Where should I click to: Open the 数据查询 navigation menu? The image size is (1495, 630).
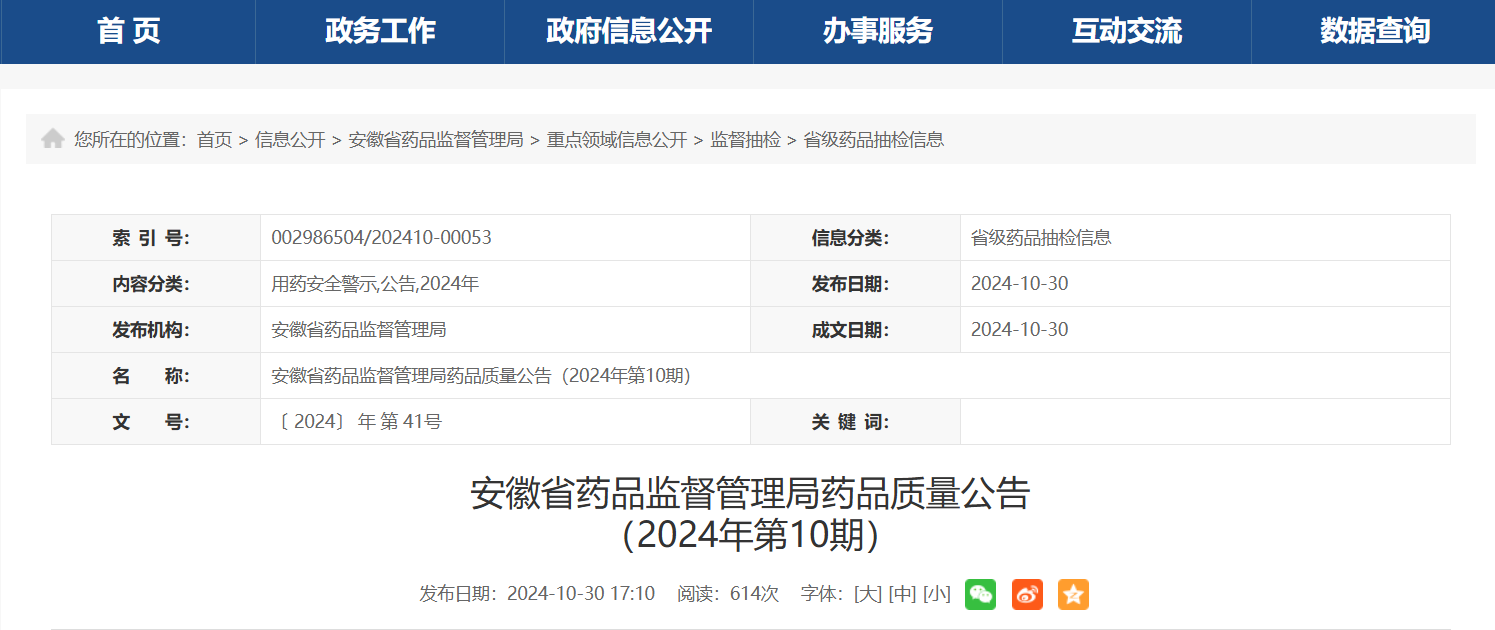pyautogui.click(x=1374, y=31)
